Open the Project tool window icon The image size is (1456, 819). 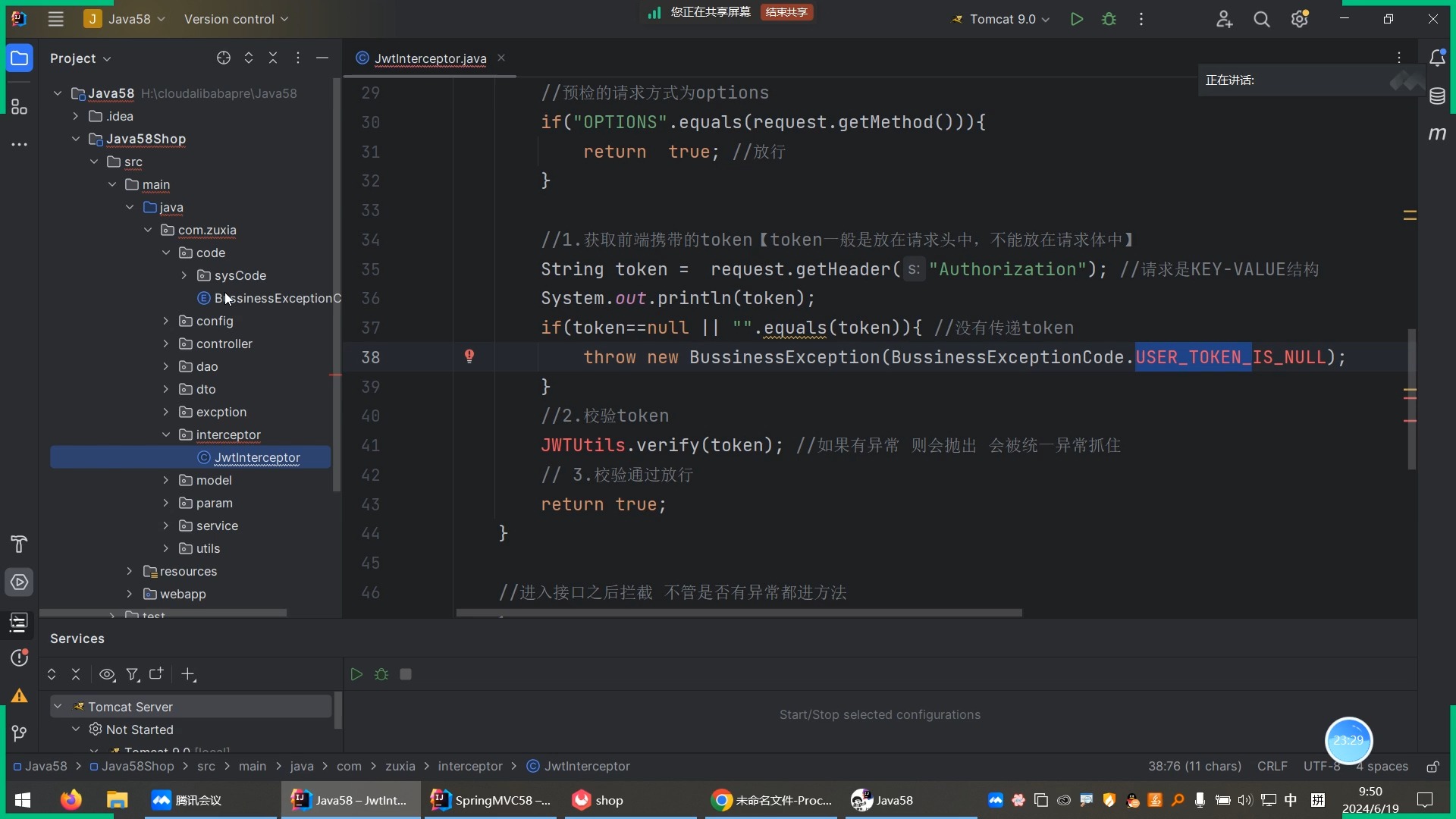pos(20,58)
